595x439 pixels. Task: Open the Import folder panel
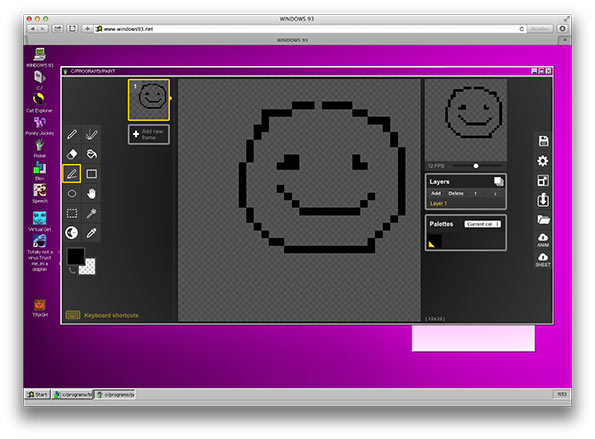tap(543, 219)
